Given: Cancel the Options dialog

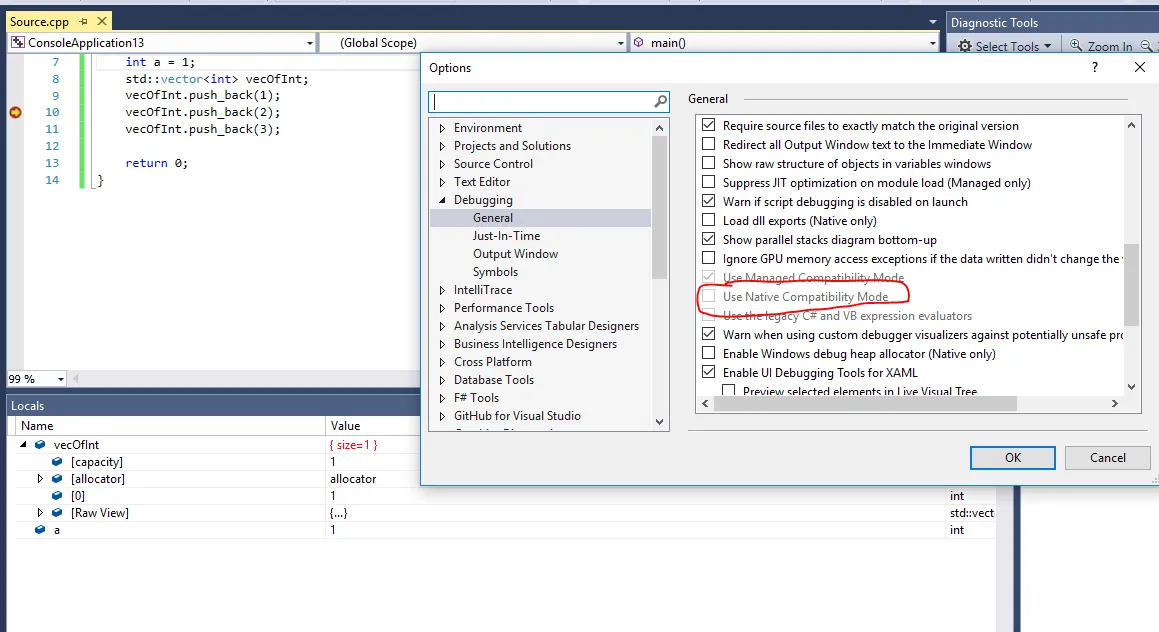Looking at the screenshot, I should coord(1107,458).
